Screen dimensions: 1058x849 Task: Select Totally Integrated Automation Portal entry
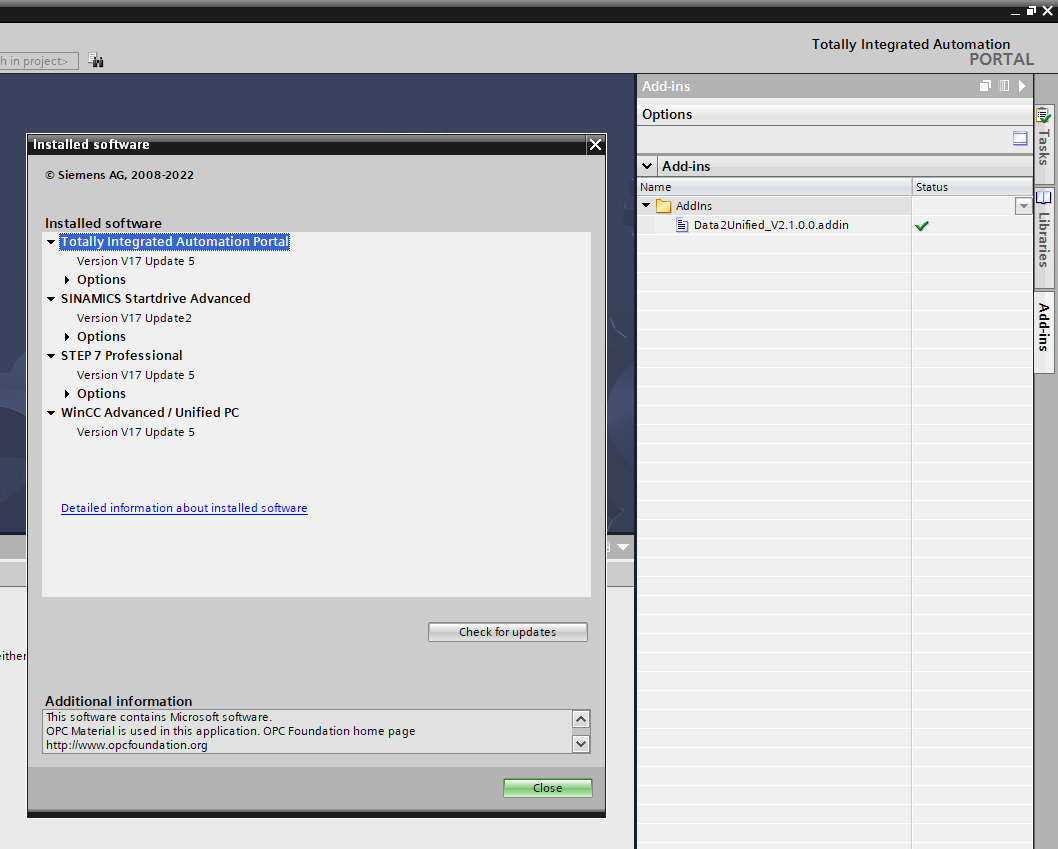click(174, 242)
